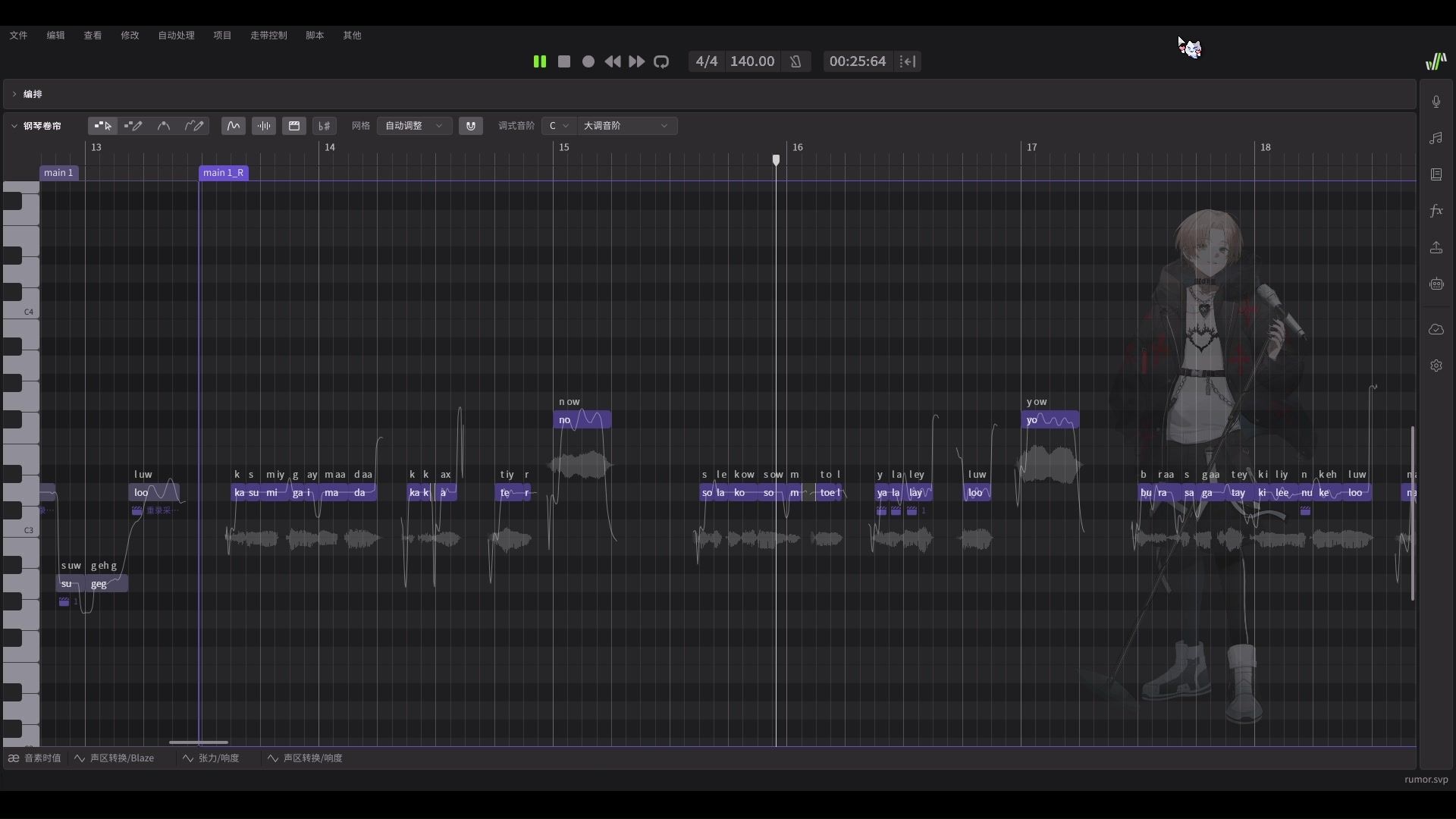The width and height of the screenshot is (1456, 819).
Task: Toggle waveform display in piano roll
Action: point(264,126)
